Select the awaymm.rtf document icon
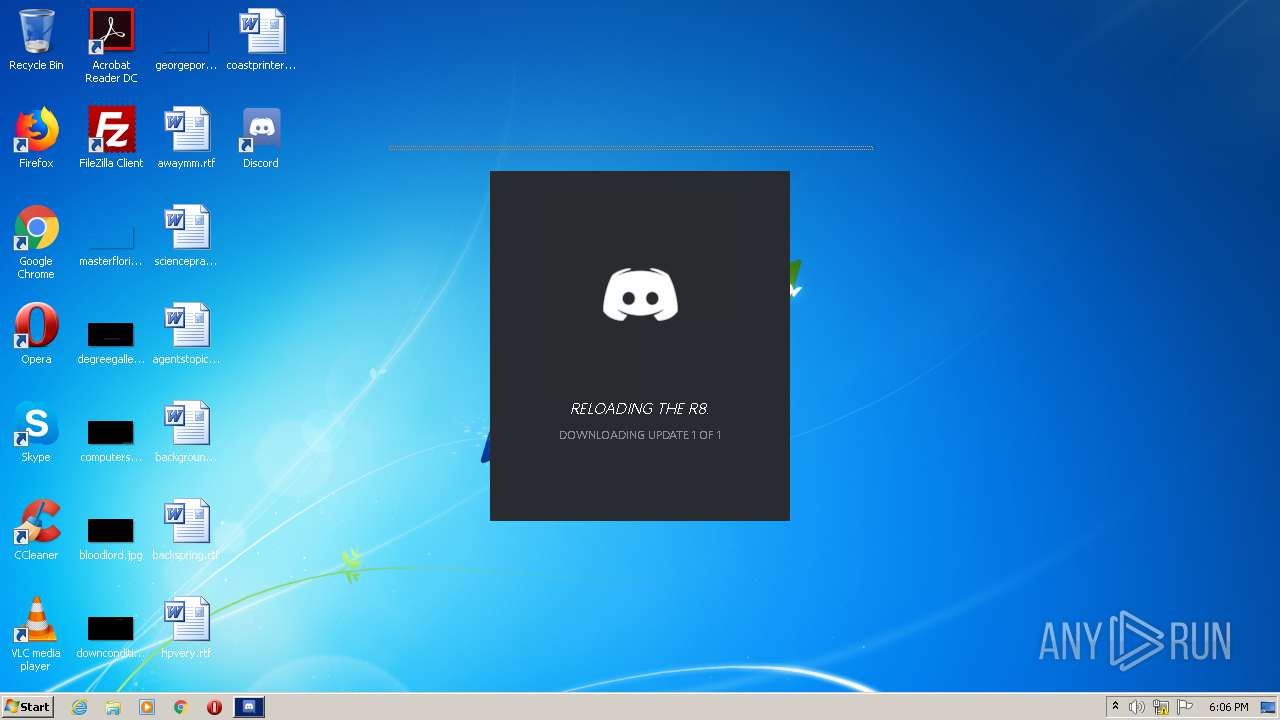This screenshot has width=1280, height=720. pos(186,138)
